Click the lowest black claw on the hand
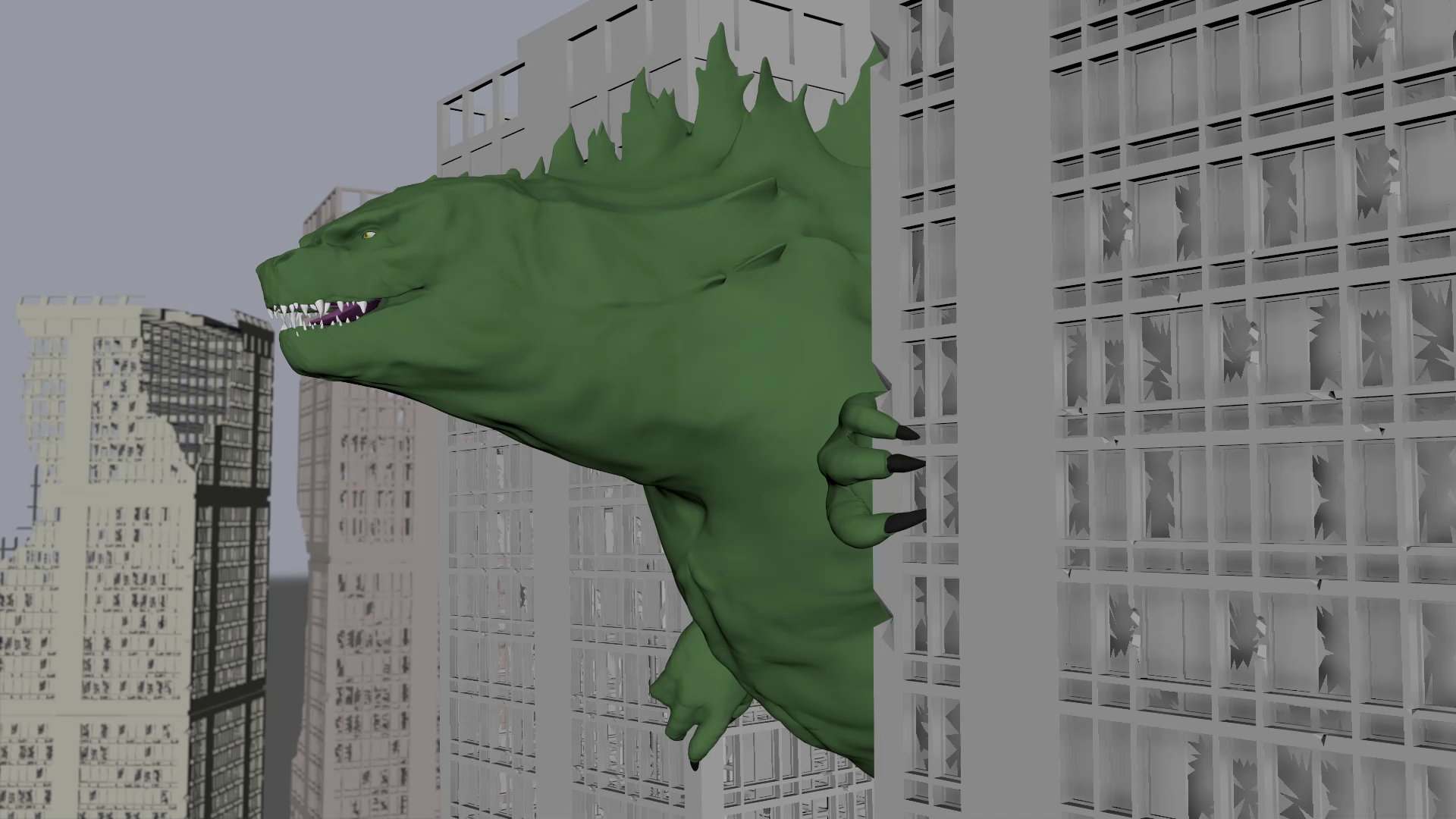The width and height of the screenshot is (1456, 819). click(x=907, y=520)
